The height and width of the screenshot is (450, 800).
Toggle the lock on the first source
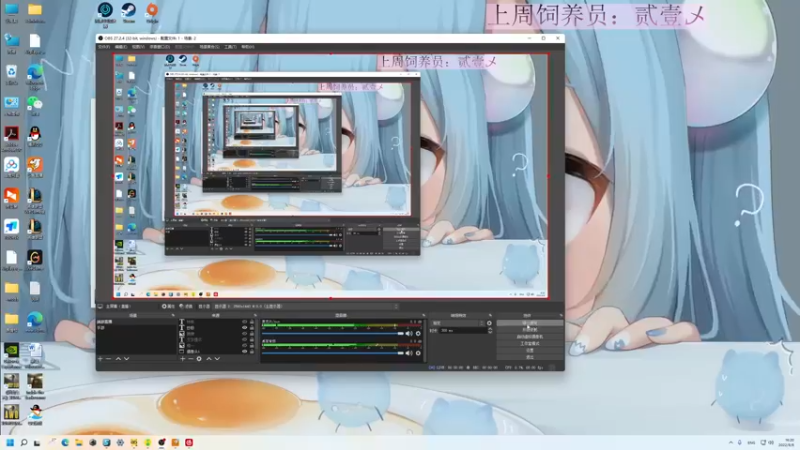click(252, 321)
